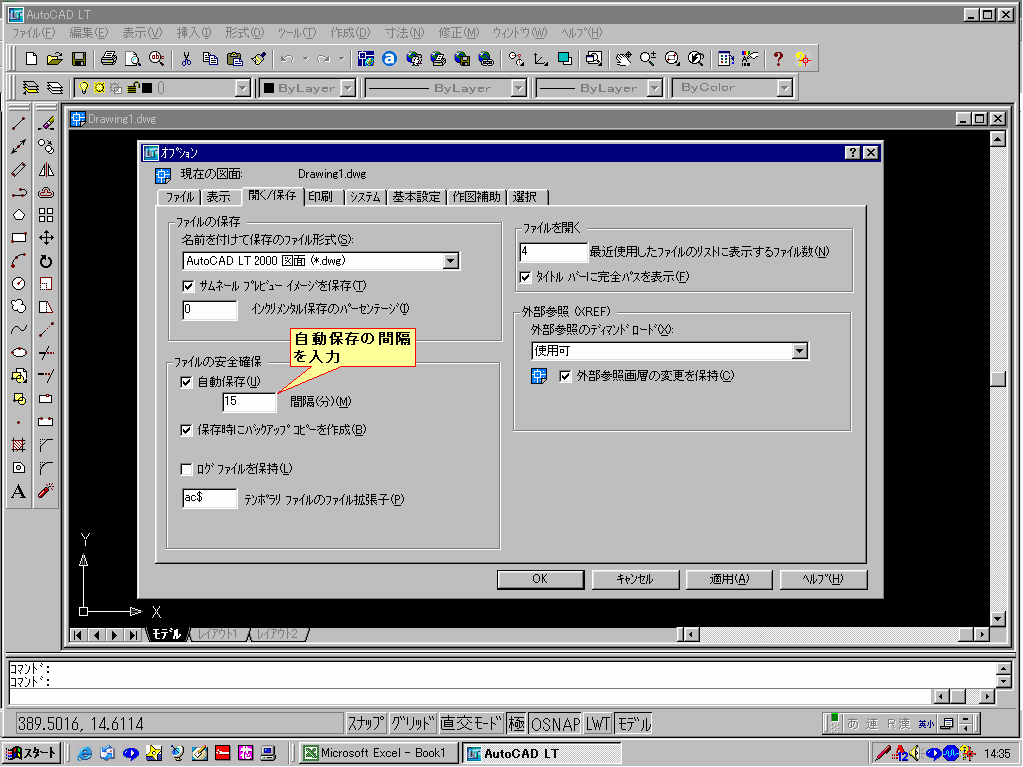Open Print Preview from the toolbar

click(x=132, y=59)
